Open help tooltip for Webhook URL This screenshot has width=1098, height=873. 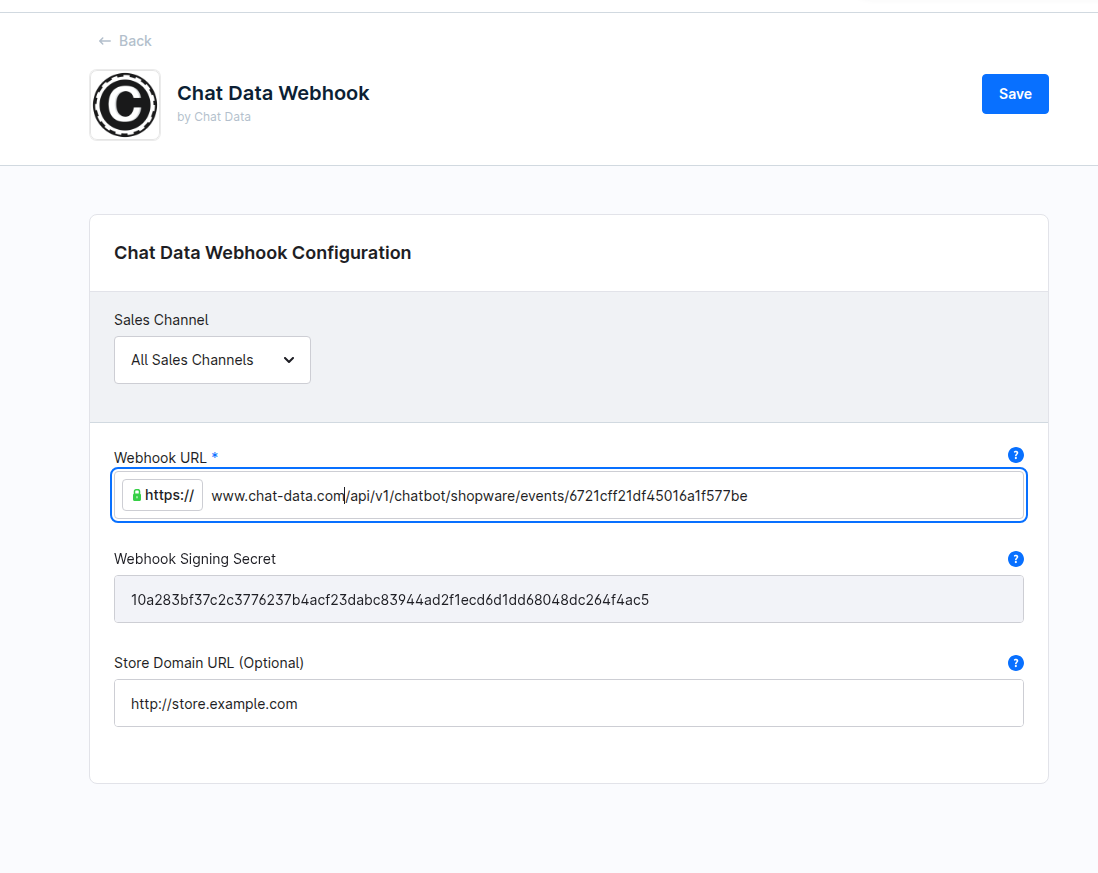(x=1015, y=455)
